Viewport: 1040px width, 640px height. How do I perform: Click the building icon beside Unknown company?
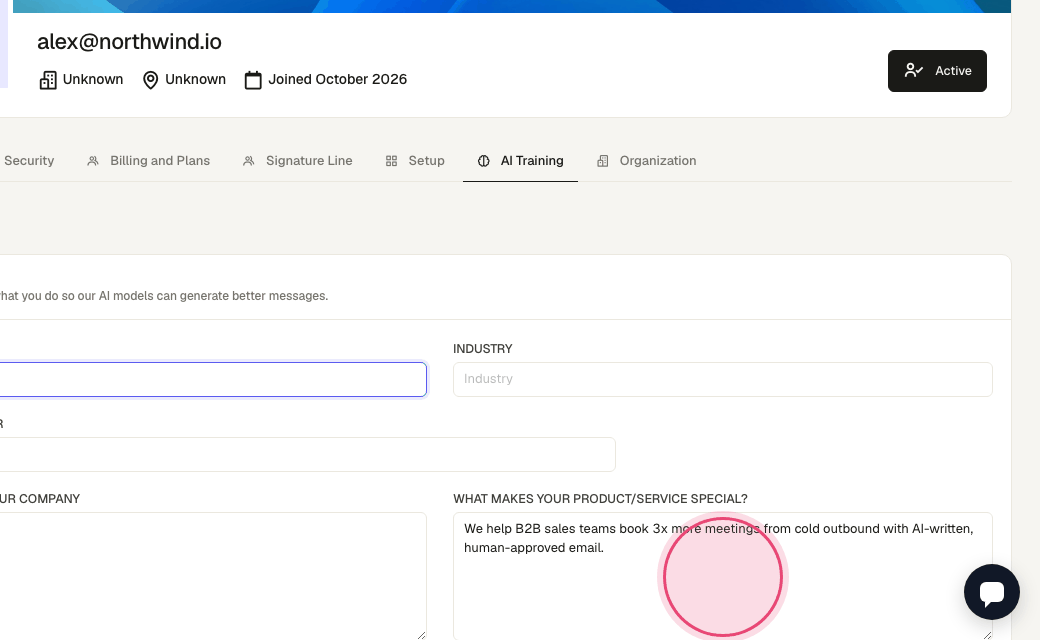[48, 80]
